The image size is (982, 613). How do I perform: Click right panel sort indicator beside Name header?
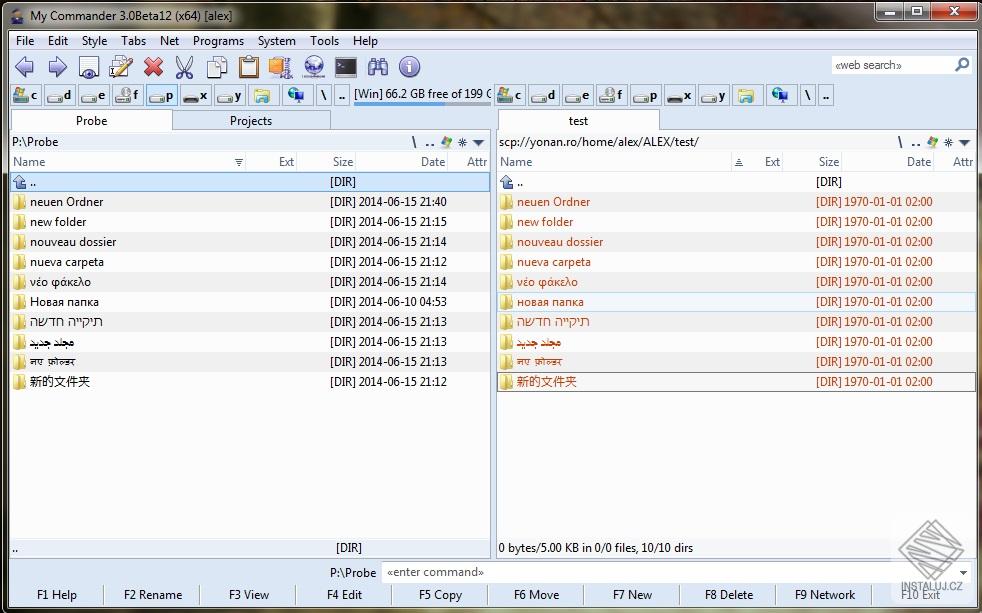738,162
